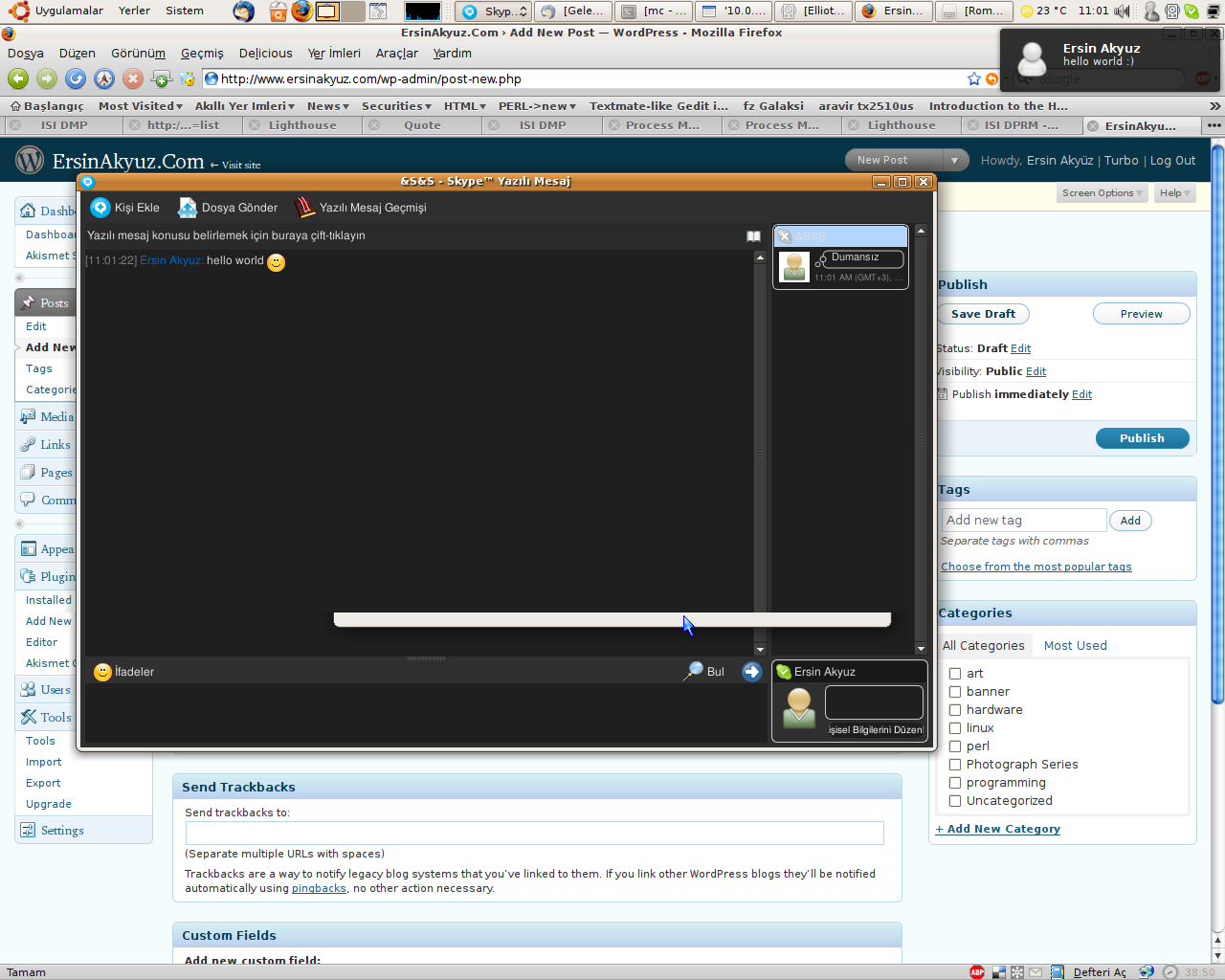
Task: Expand the Help dropdown
Action: (1174, 193)
